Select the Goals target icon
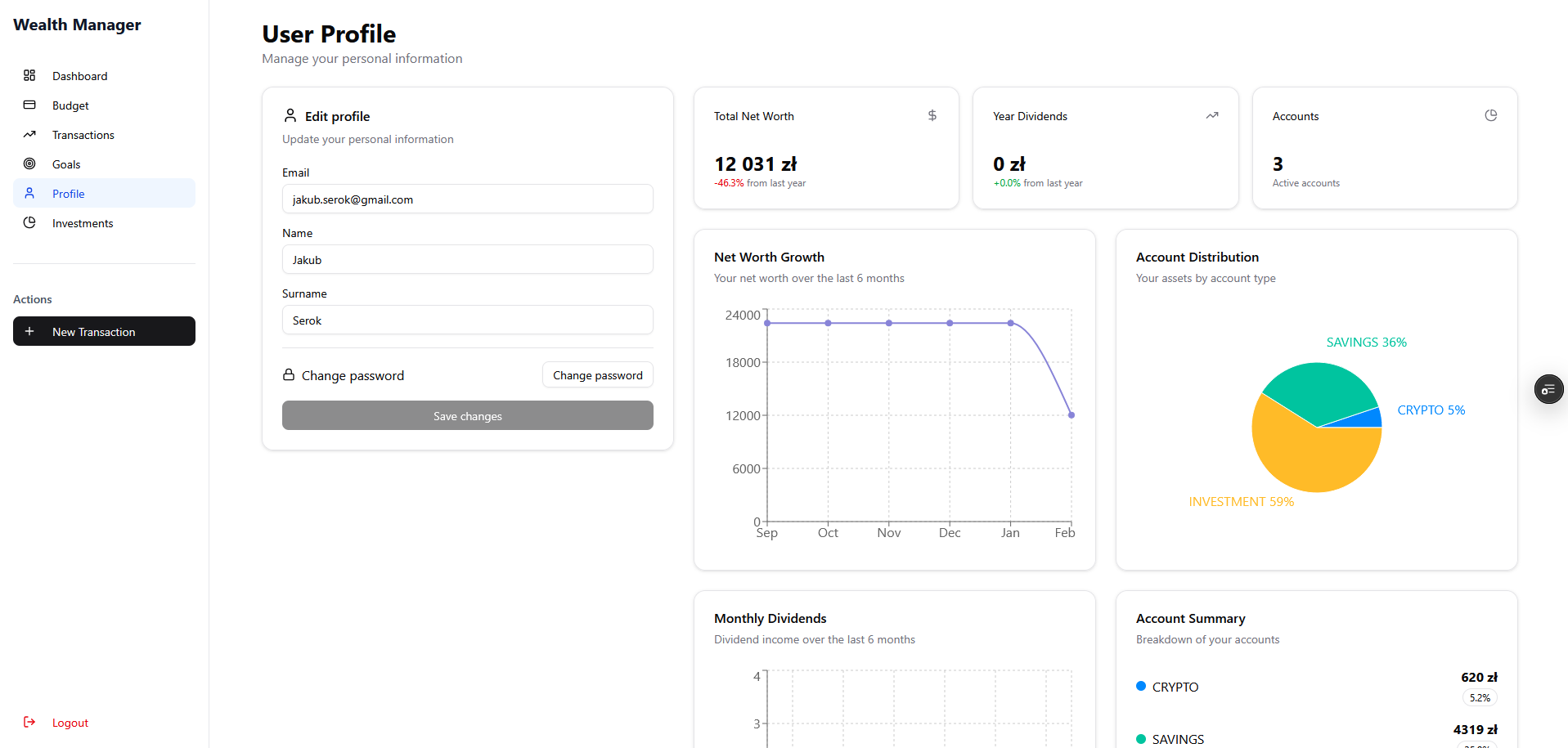The height and width of the screenshot is (748, 1568). (x=29, y=163)
